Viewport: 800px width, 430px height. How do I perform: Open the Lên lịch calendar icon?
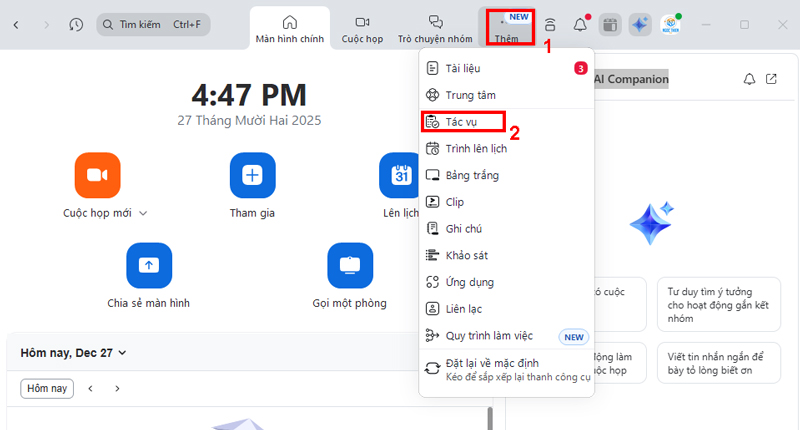400,176
